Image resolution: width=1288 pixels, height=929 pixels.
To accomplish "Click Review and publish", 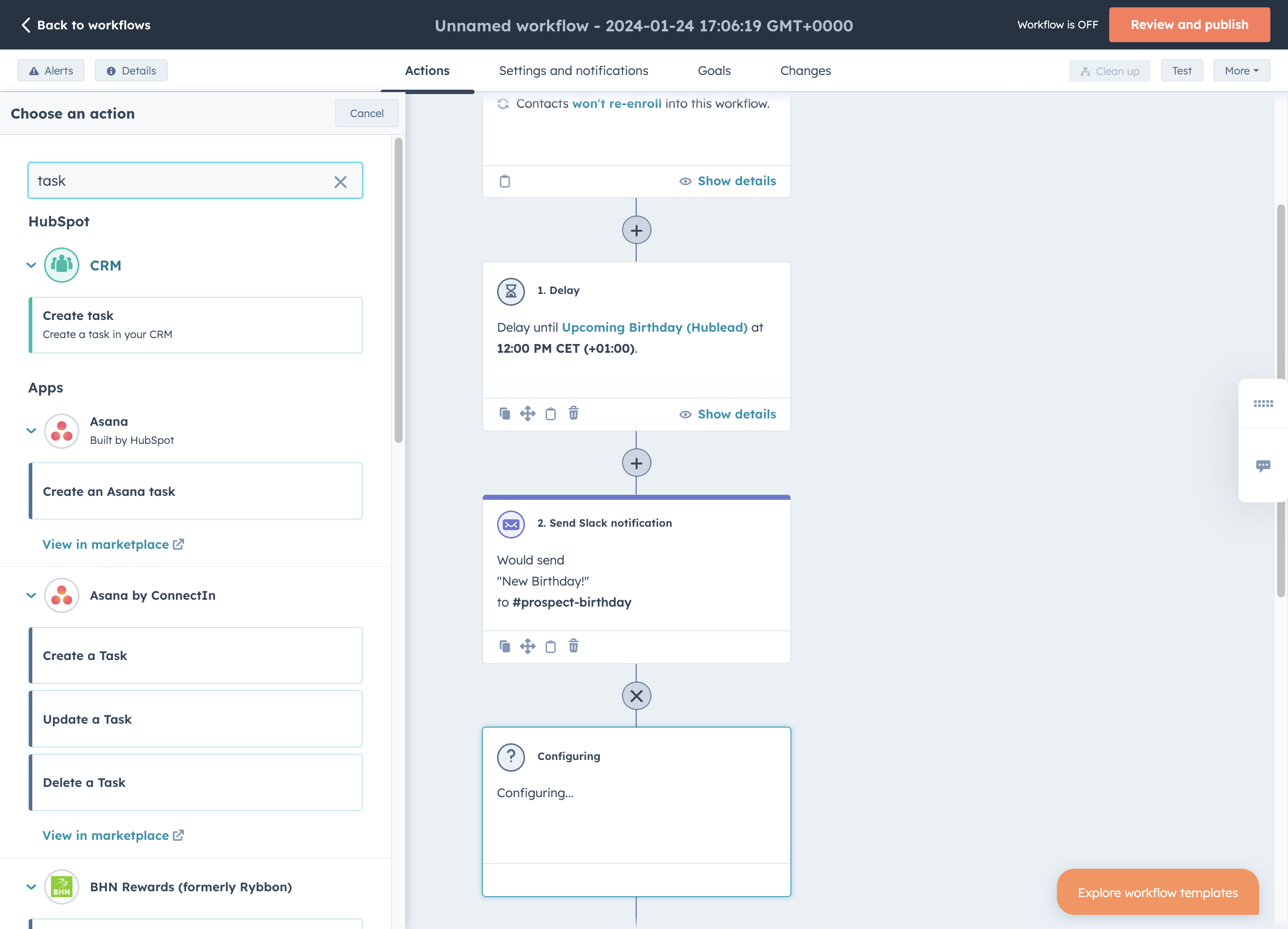I will click(1189, 25).
